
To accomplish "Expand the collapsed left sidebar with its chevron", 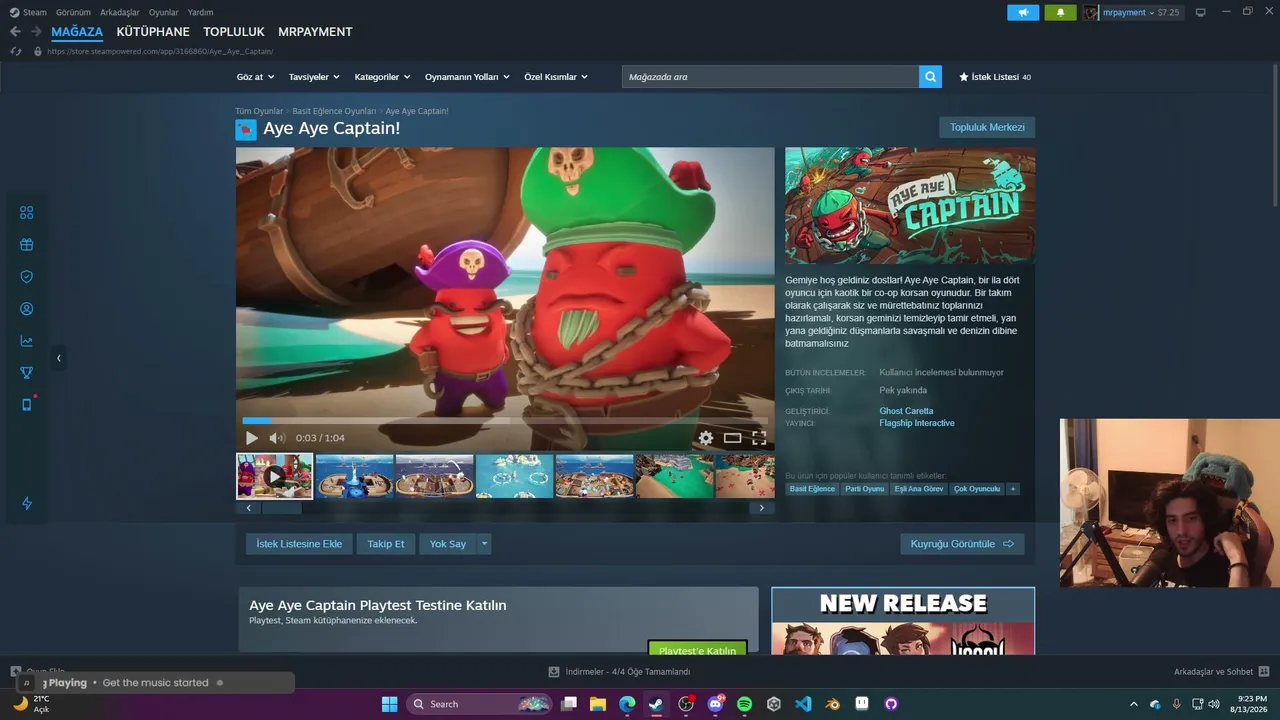I will [x=59, y=358].
